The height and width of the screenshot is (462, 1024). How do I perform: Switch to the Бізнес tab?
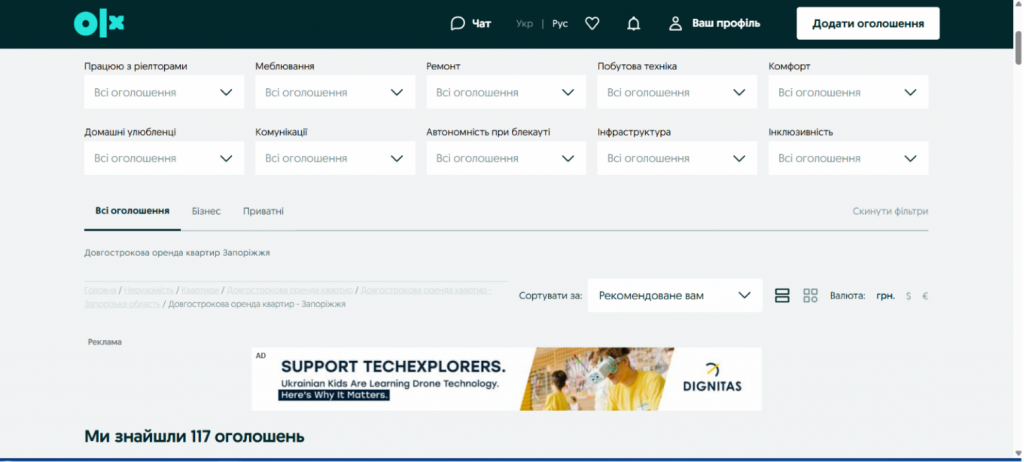(x=206, y=211)
